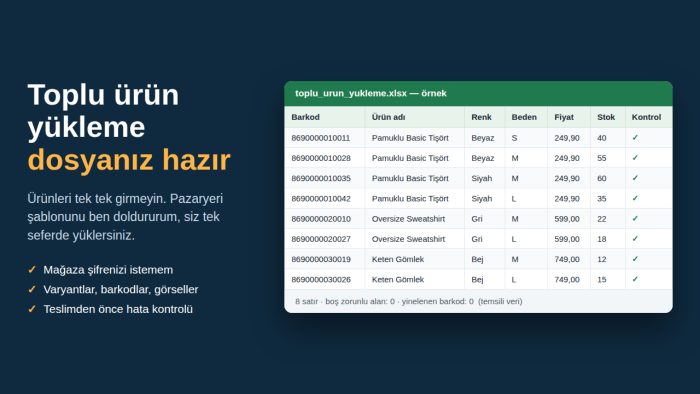Click the Mağaza şifrenizi istemem bullet text
Image resolution: width=700 pixels, height=394 pixels.
click(108, 270)
